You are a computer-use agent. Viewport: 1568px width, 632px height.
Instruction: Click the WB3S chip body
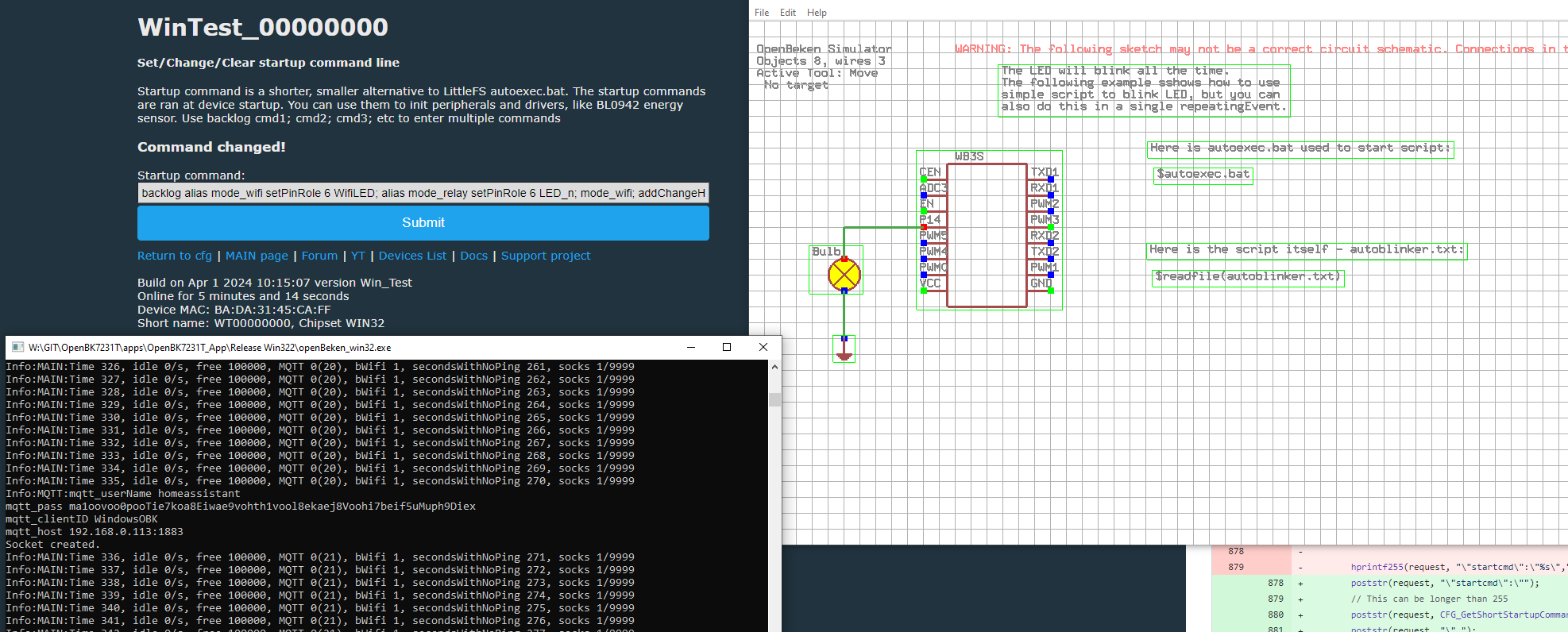click(987, 235)
